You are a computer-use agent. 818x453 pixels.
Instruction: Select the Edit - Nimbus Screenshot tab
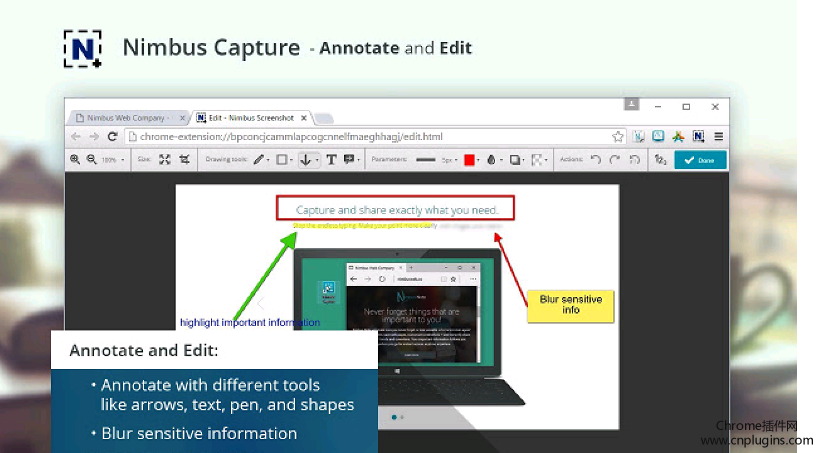tap(251, 118)
